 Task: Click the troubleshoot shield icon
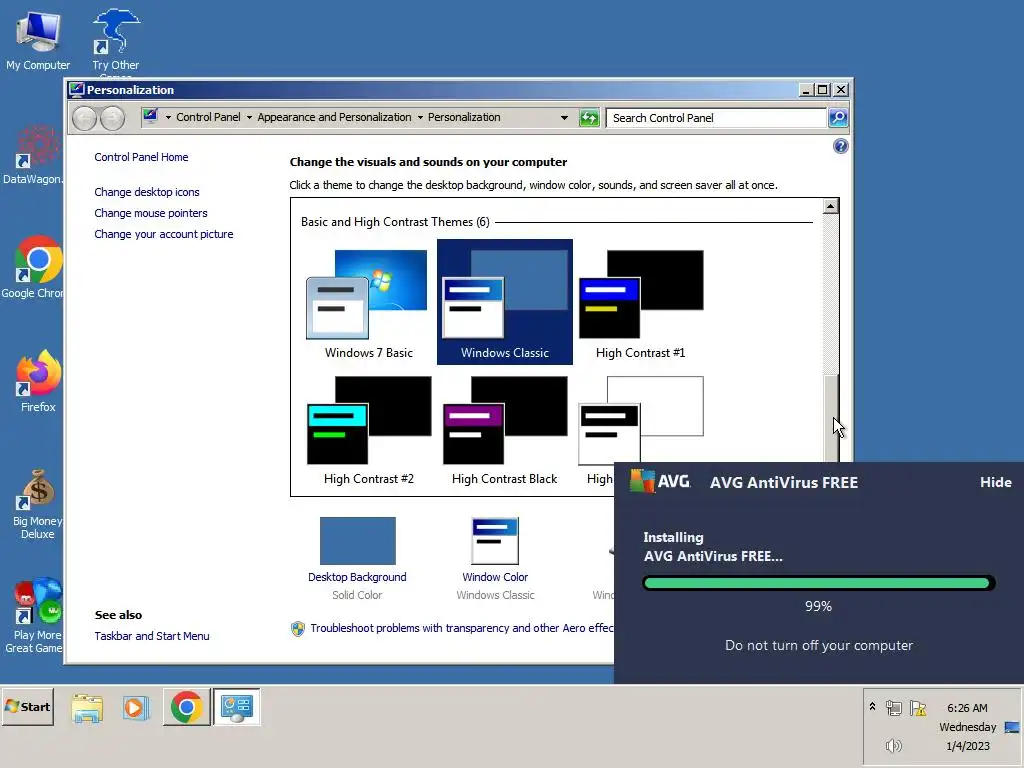point(298,628)
